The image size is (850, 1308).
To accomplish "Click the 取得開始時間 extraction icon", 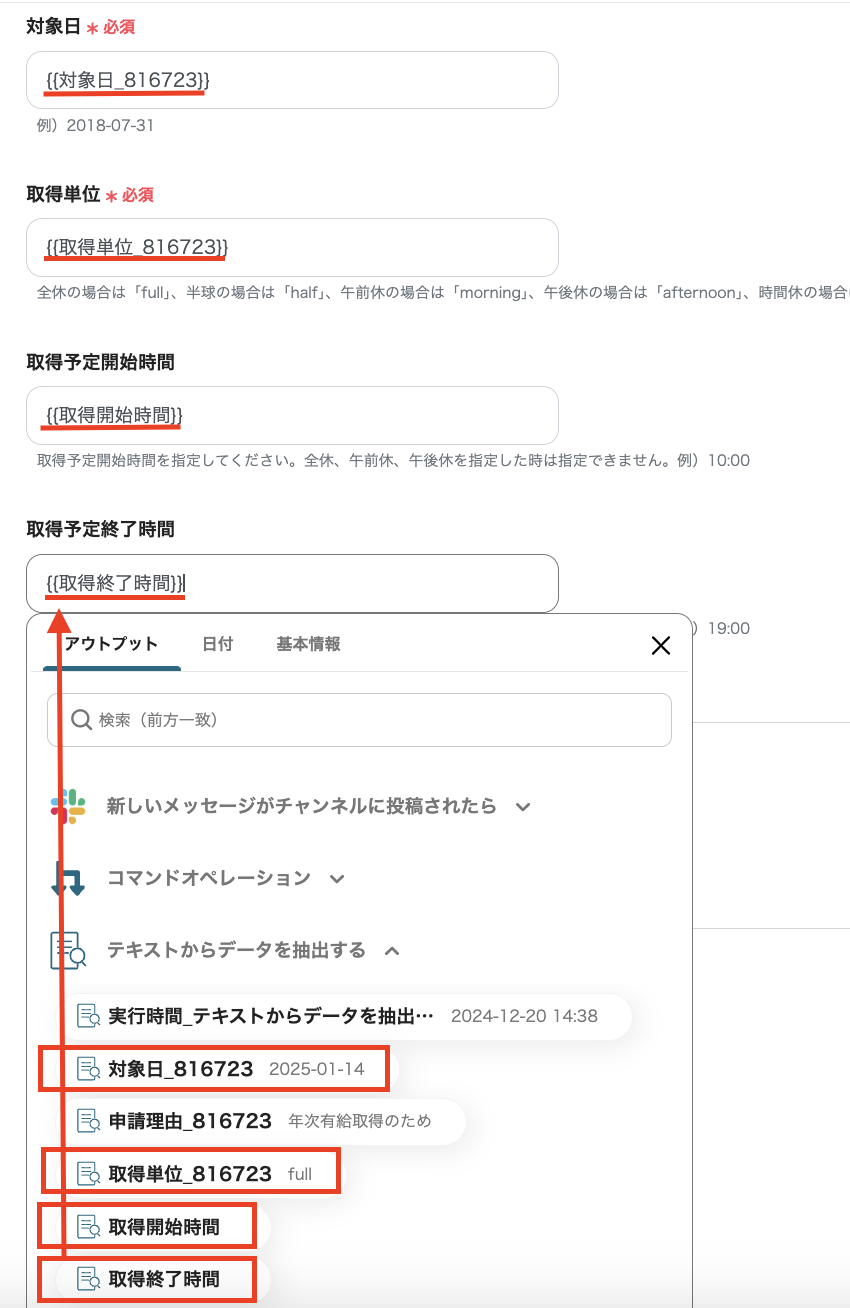I will pos(88,1225).
